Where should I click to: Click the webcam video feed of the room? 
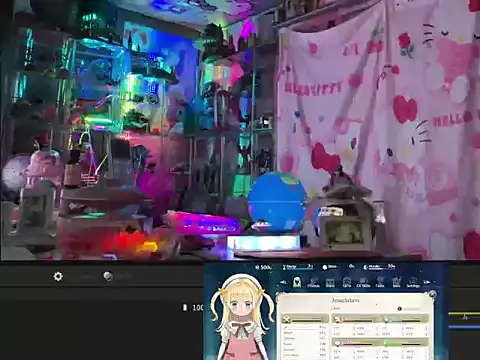240,129
